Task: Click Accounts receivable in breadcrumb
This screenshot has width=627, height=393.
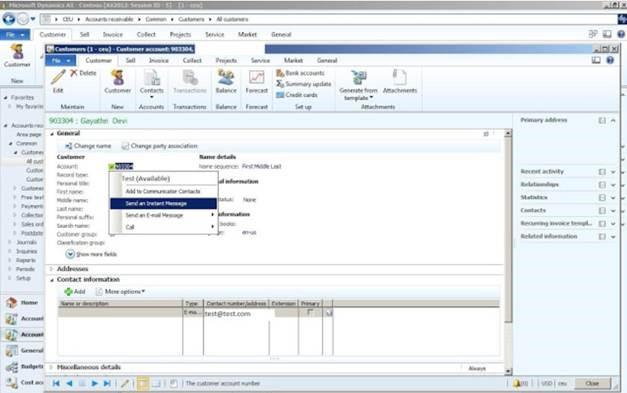Action: click(109, 19)
